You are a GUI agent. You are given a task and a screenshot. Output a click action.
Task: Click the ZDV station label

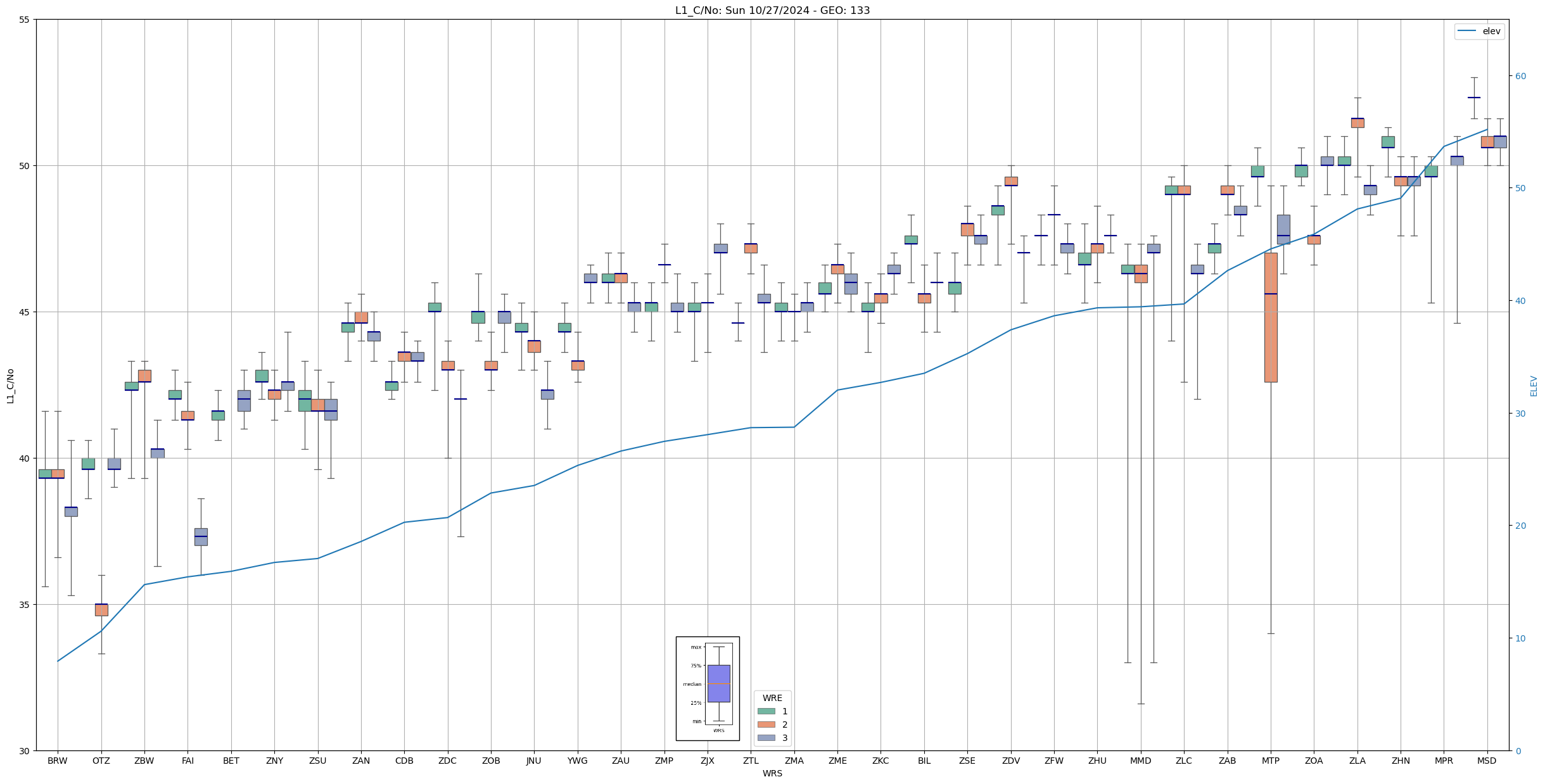click(x=1011, y=761)
